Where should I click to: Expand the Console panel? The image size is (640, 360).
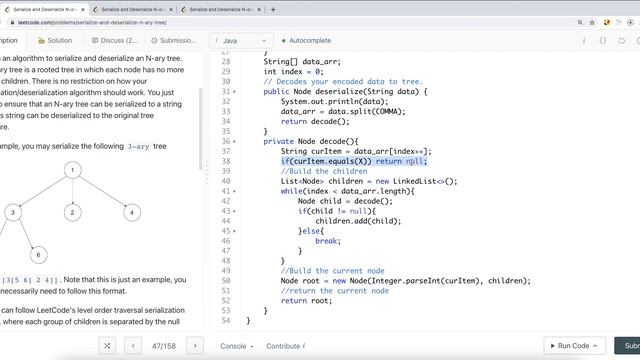coord(237,346)
